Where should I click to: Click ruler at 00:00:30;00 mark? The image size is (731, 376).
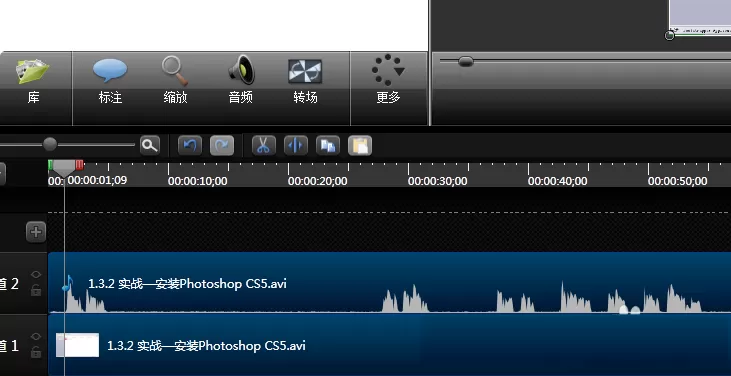tap(438, 181)
